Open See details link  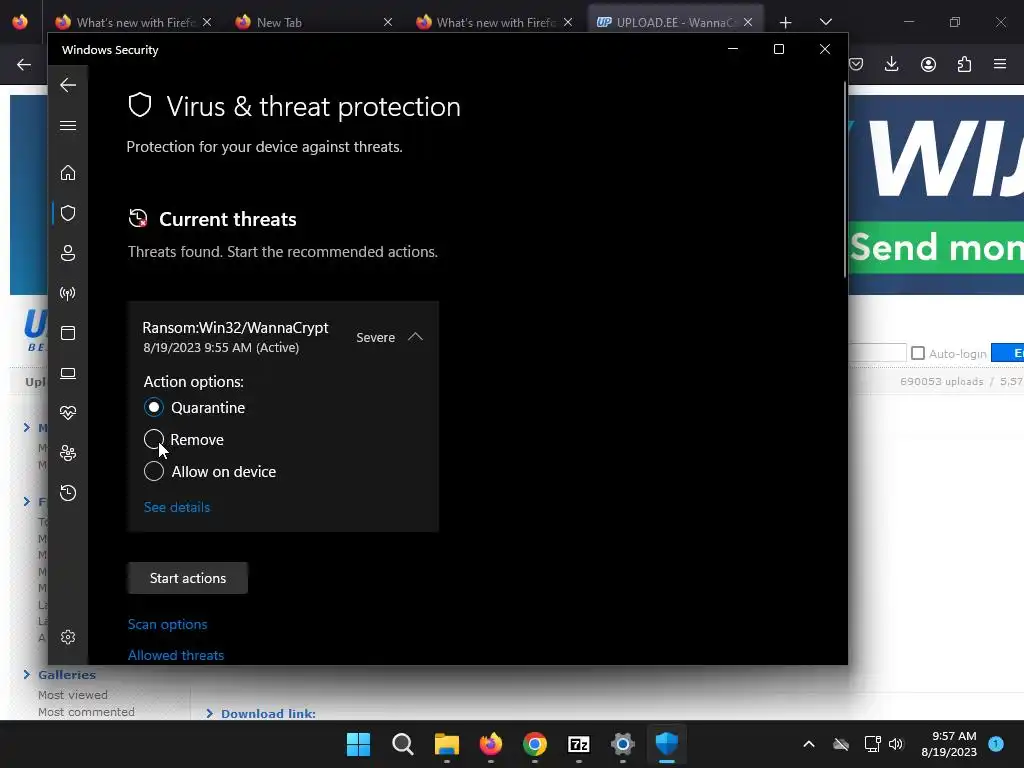(177, 507)
